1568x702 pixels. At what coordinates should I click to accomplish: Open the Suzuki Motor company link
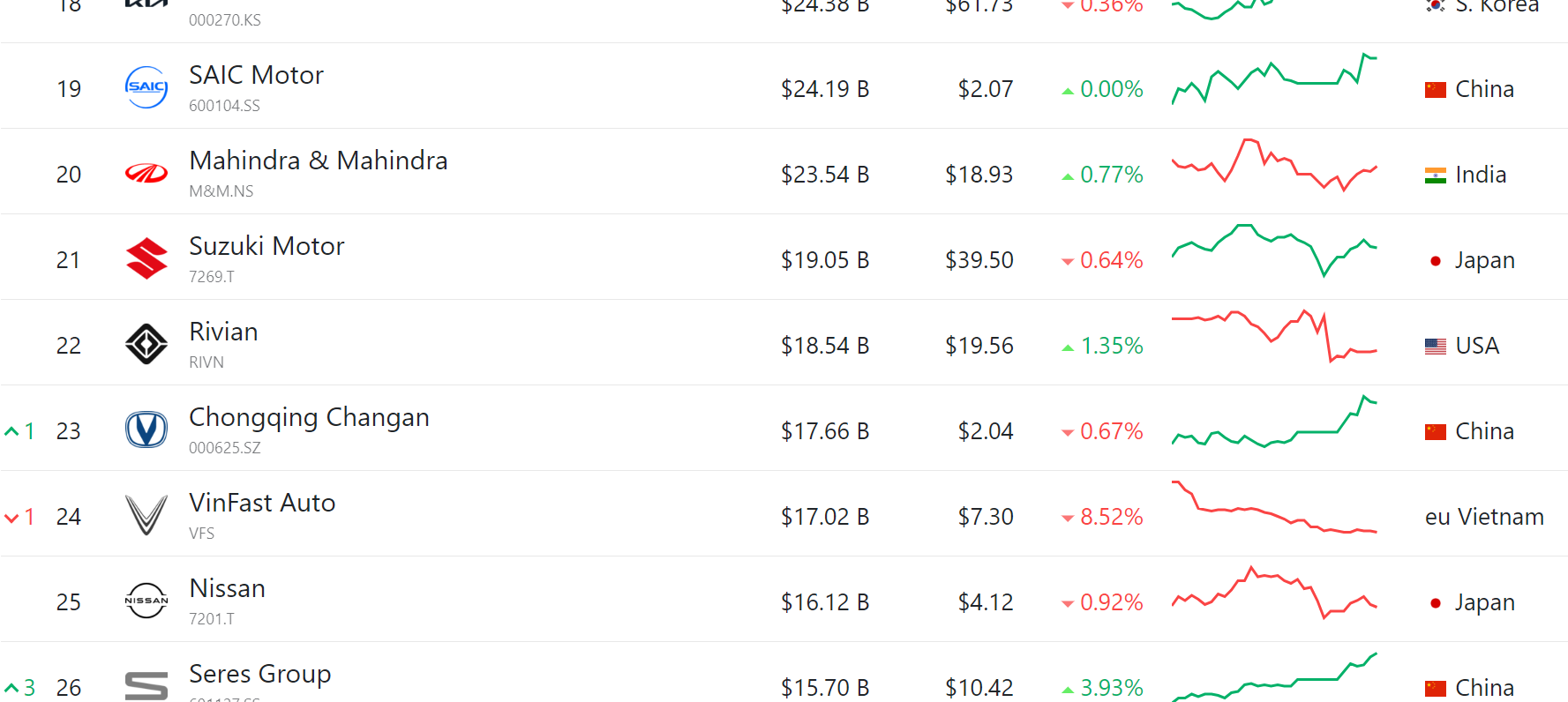coord(266,246)
